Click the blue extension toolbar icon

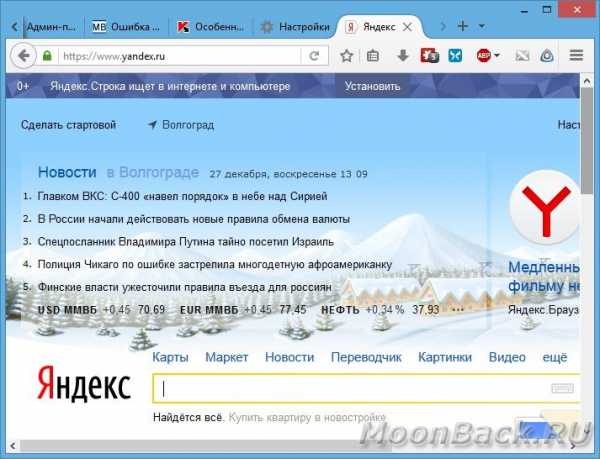455,56
